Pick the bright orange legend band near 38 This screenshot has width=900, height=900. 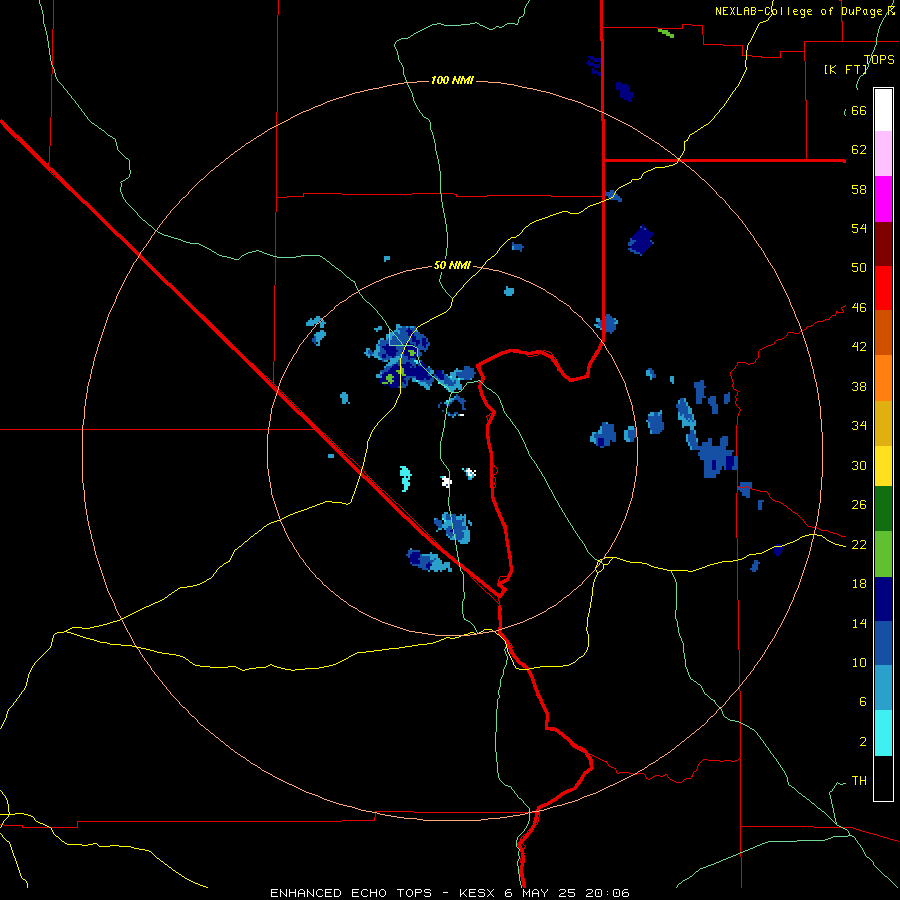pos(883,377)
